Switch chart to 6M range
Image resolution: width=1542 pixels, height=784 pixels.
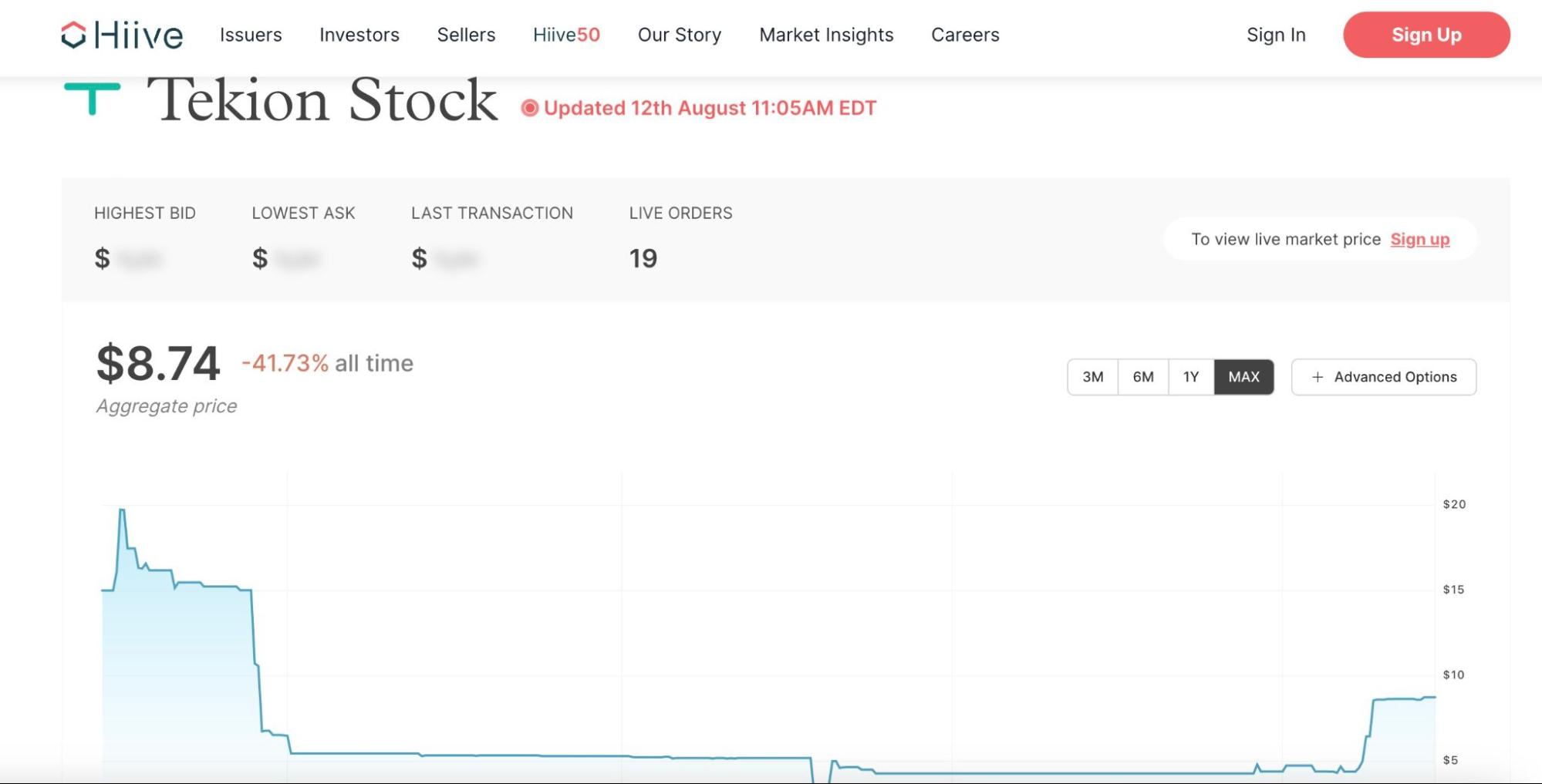click(1143, 377)
